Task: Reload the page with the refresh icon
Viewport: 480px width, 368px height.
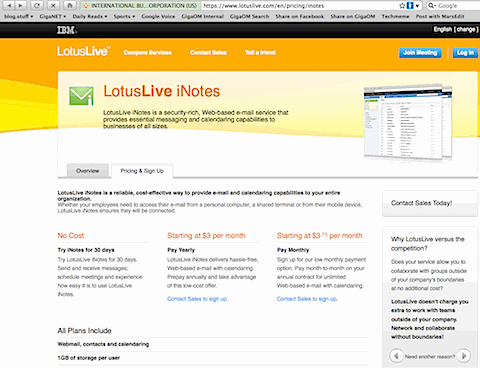Action: pyautogui.click(x=37, y=5)
